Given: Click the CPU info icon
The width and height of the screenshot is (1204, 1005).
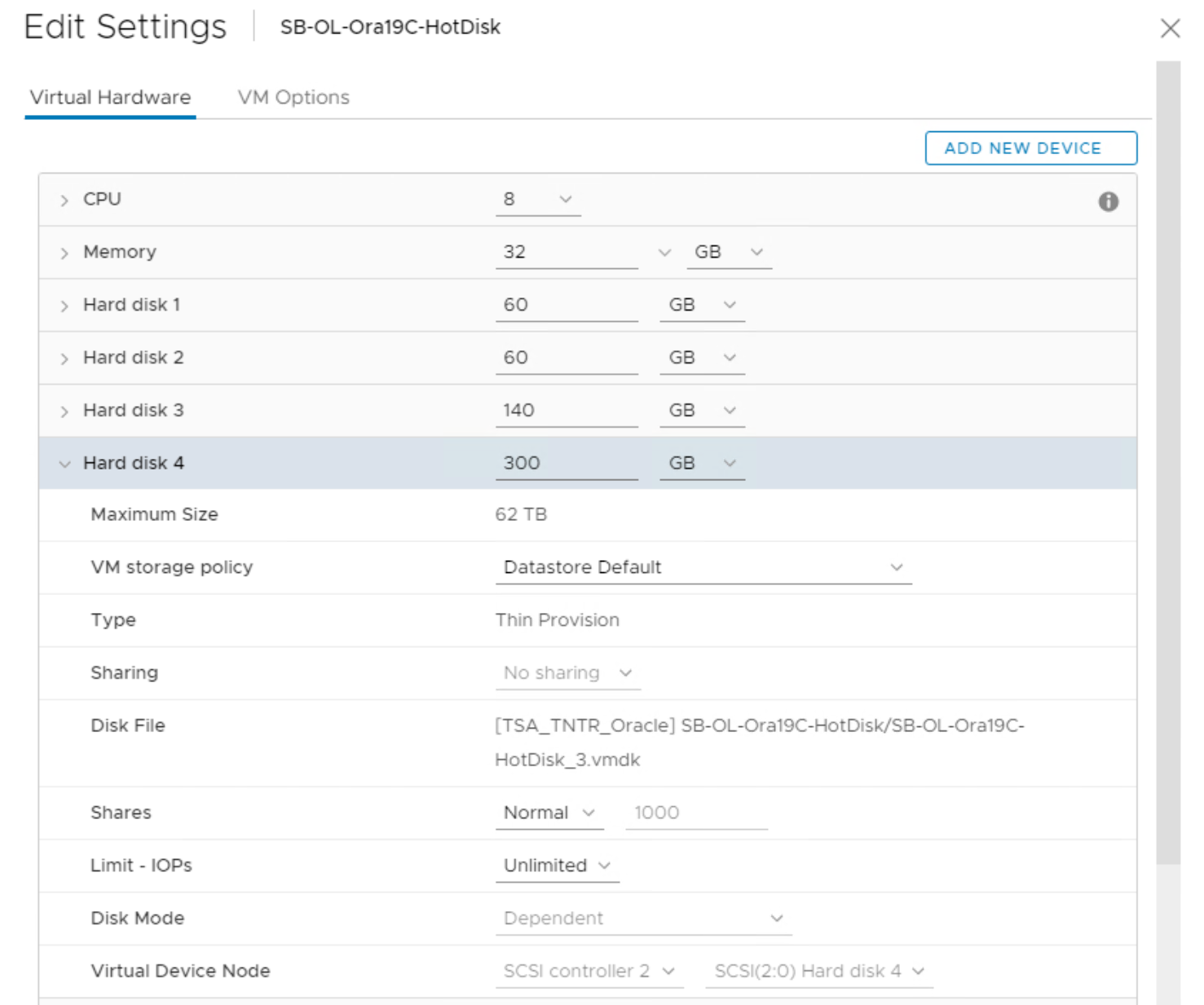Looking at the screenshot, I should click(1108, 201).
